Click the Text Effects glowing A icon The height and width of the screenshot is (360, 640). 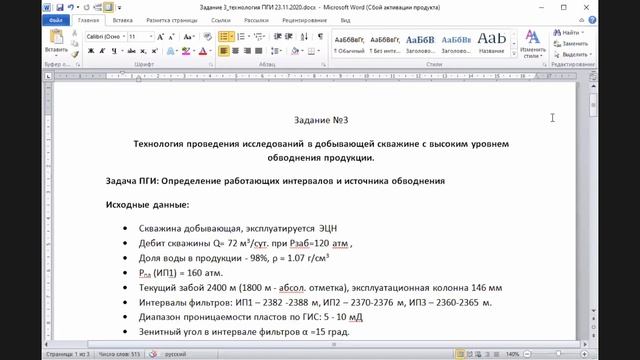pyautogui.click(x=171, y=51)
